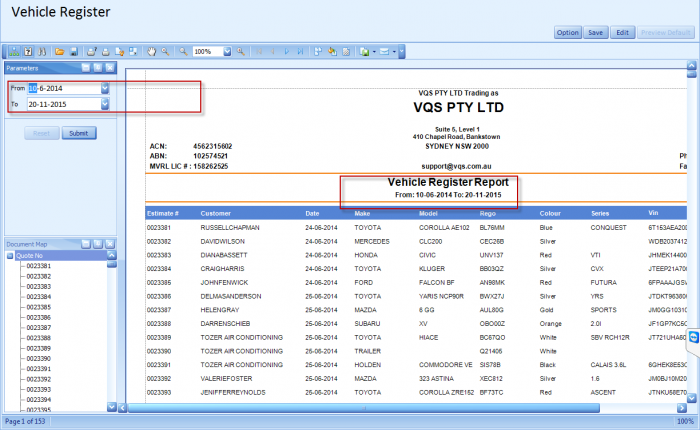Select Quote No 0023394 in document map

point(39,400)
